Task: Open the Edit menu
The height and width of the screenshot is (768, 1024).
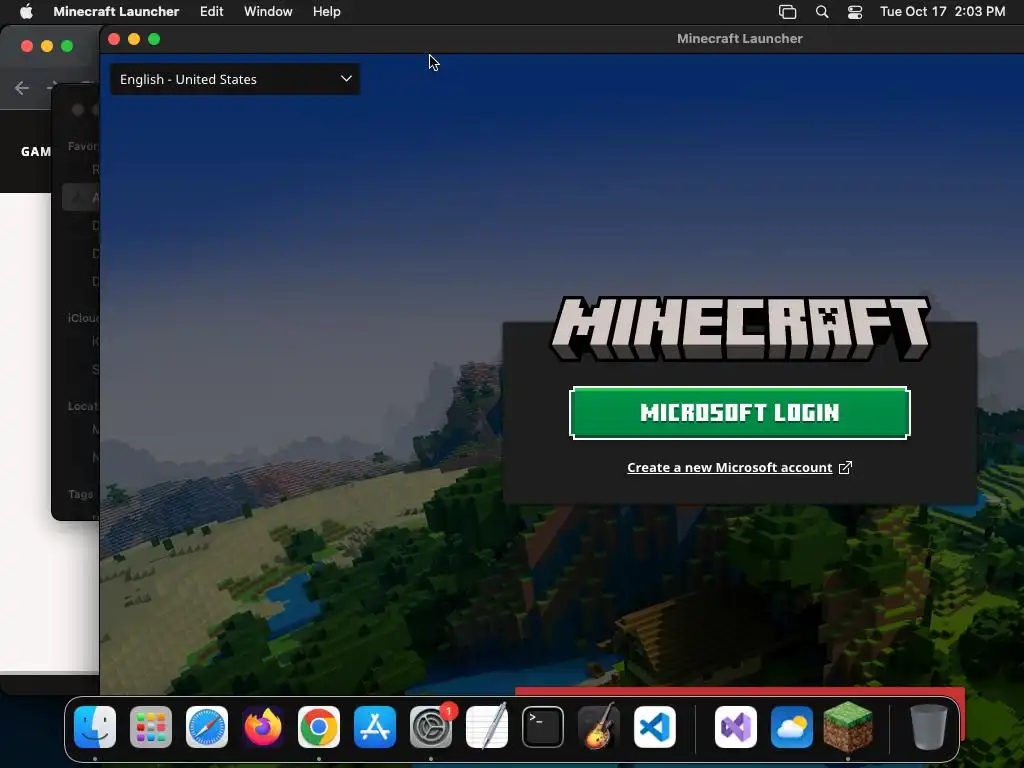Action: pos(212,11)
